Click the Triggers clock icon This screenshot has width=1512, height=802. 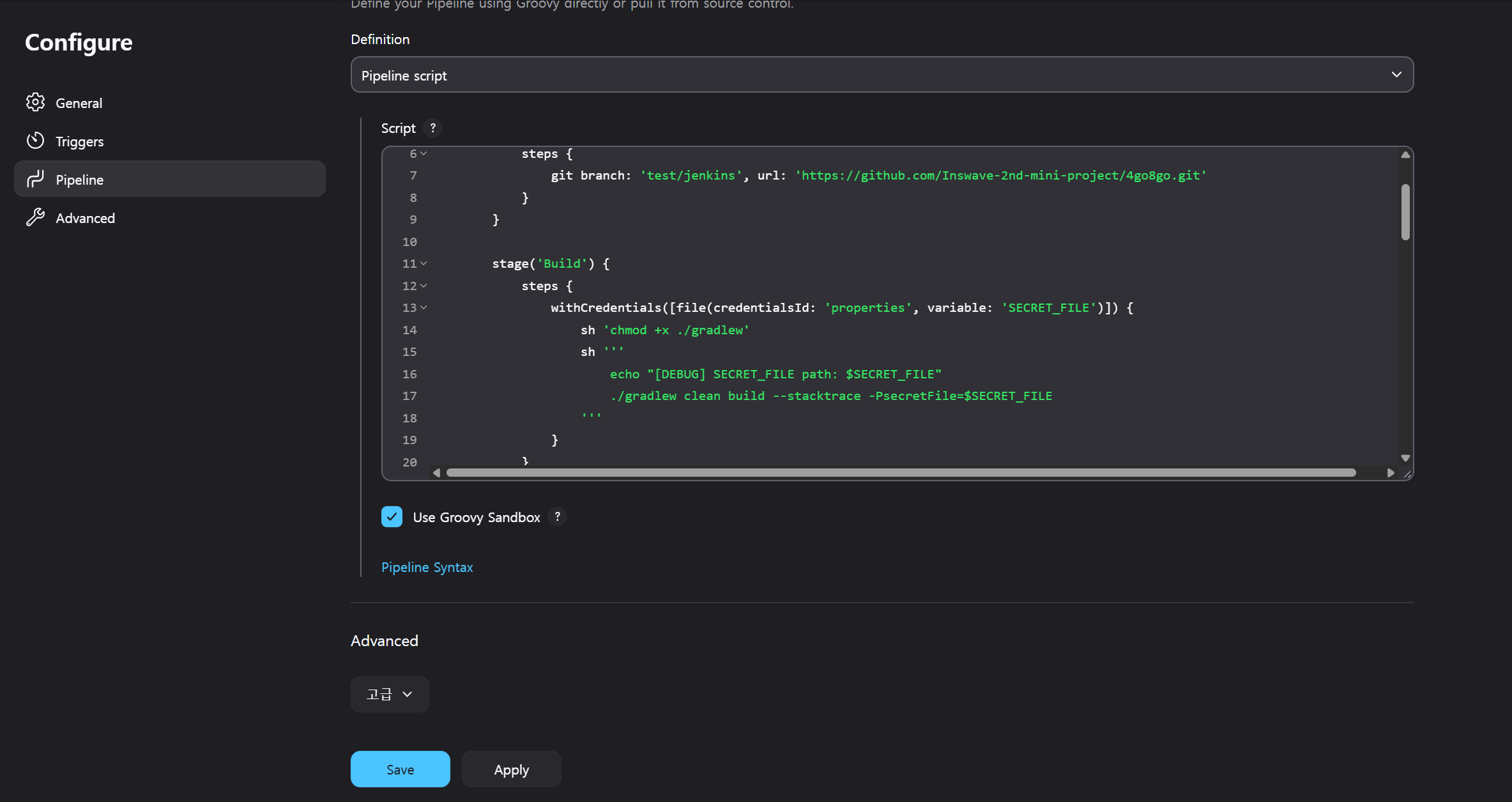click(x=35, y=141)
